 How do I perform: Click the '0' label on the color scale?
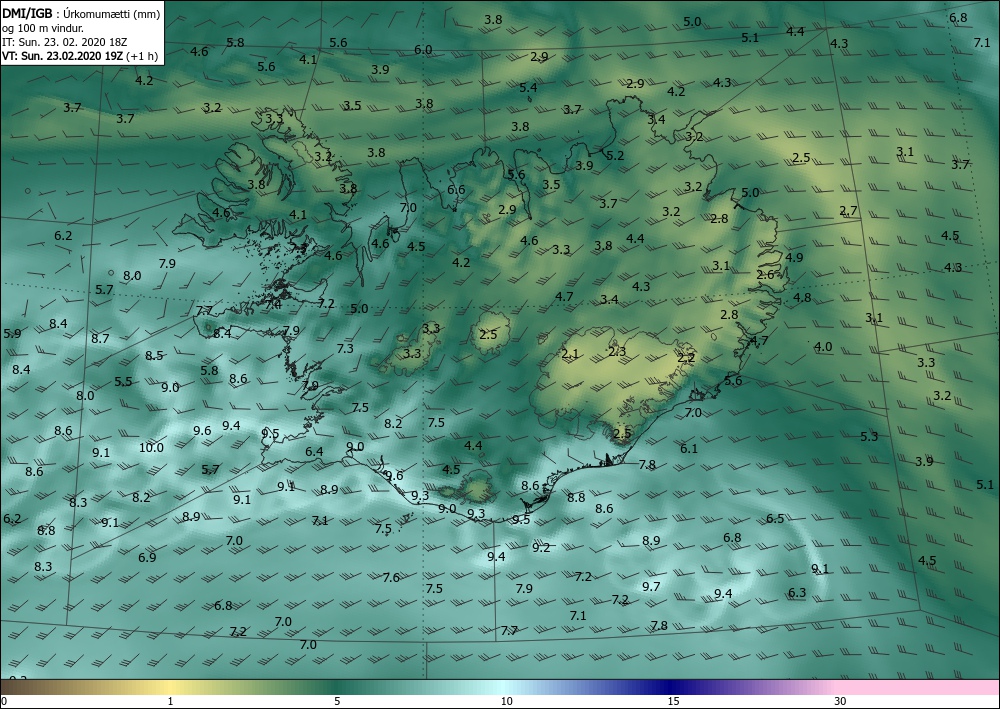tap(4, 702)
